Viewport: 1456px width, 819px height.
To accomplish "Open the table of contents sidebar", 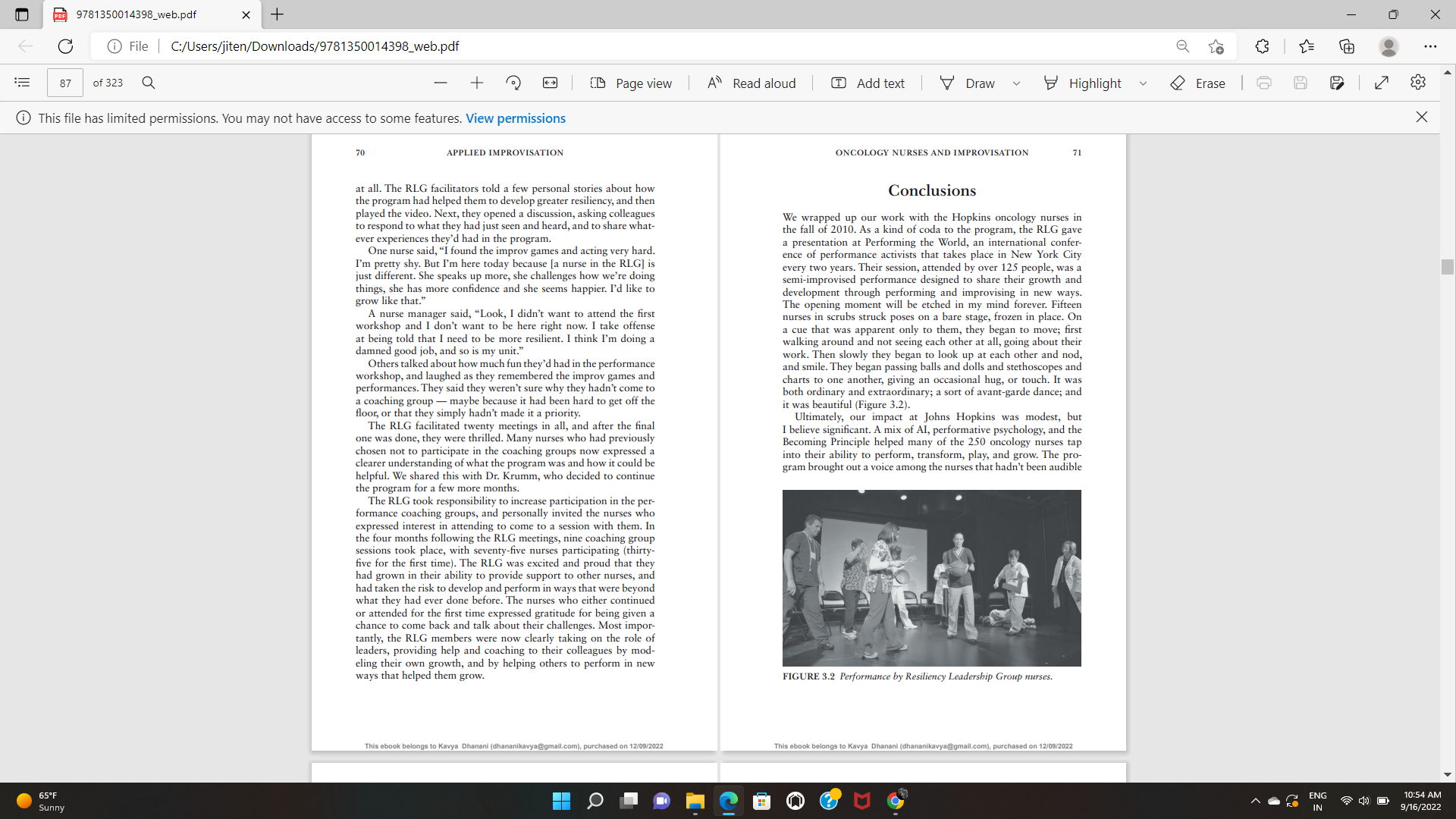I will coord(22,83).
